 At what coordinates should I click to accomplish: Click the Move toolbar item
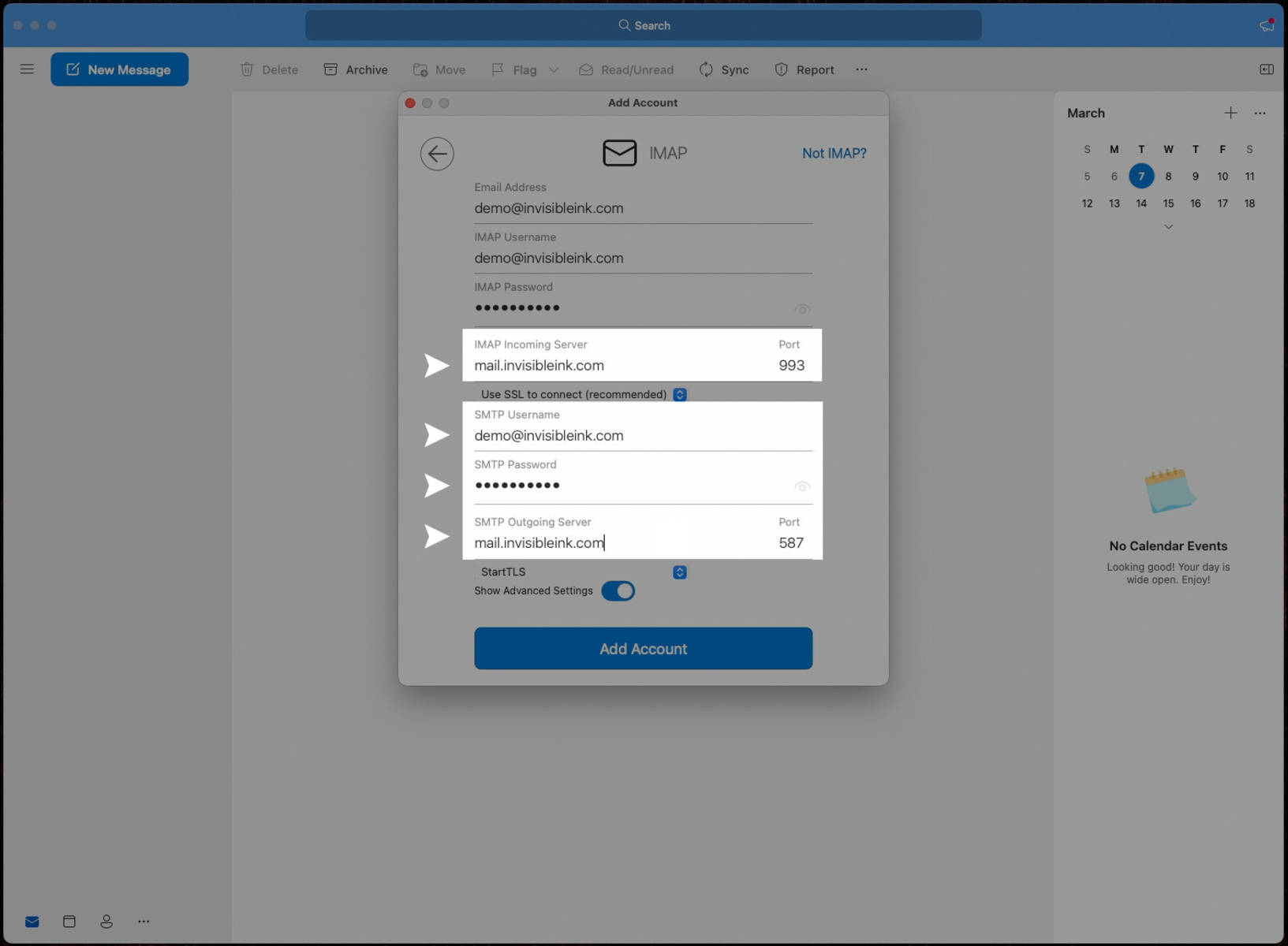click(x=439, y=69)
